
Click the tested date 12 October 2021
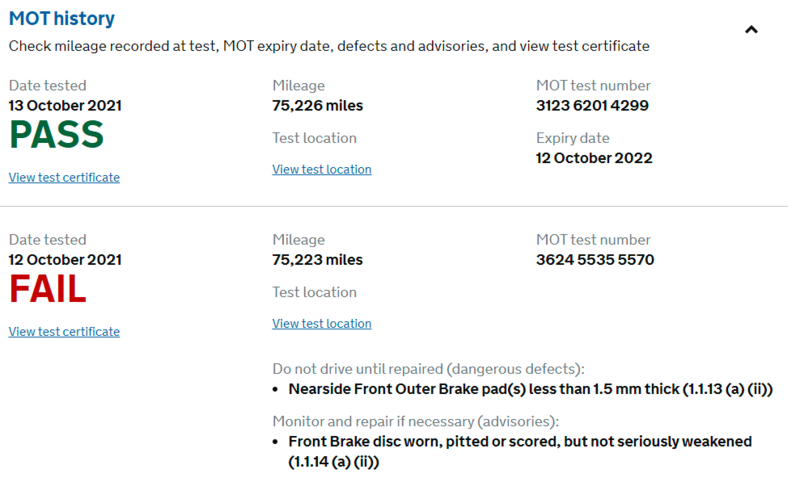tap(65, 259)
